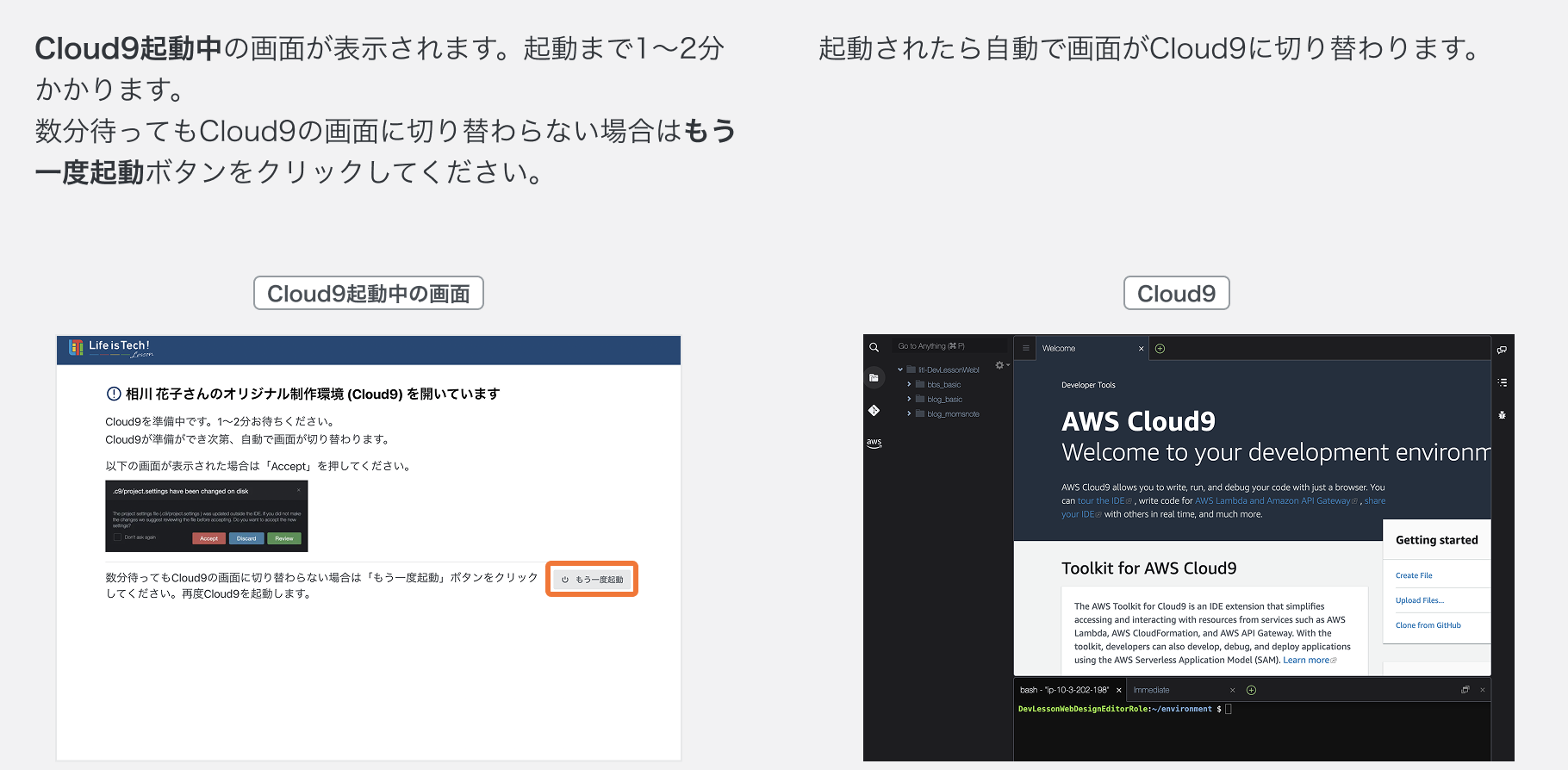Add a new terminal tab with plus icon
Viewport: 1568px width, 770px height.
(x=1252, y=690)
